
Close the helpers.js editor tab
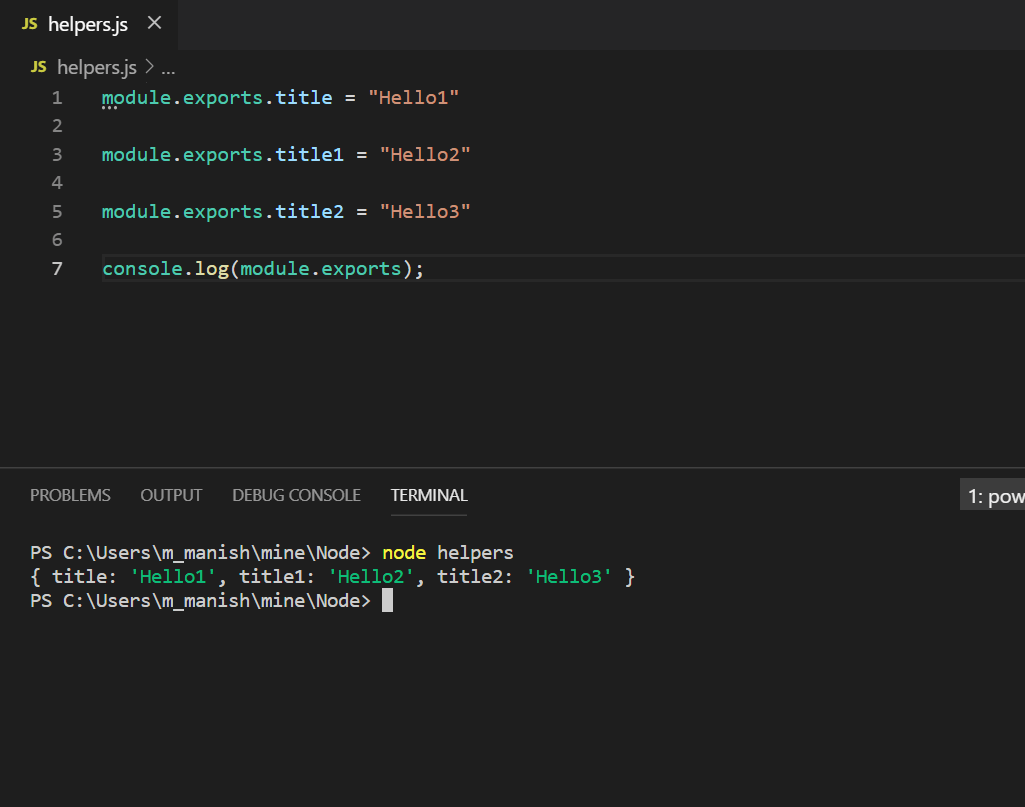(154, 24)
